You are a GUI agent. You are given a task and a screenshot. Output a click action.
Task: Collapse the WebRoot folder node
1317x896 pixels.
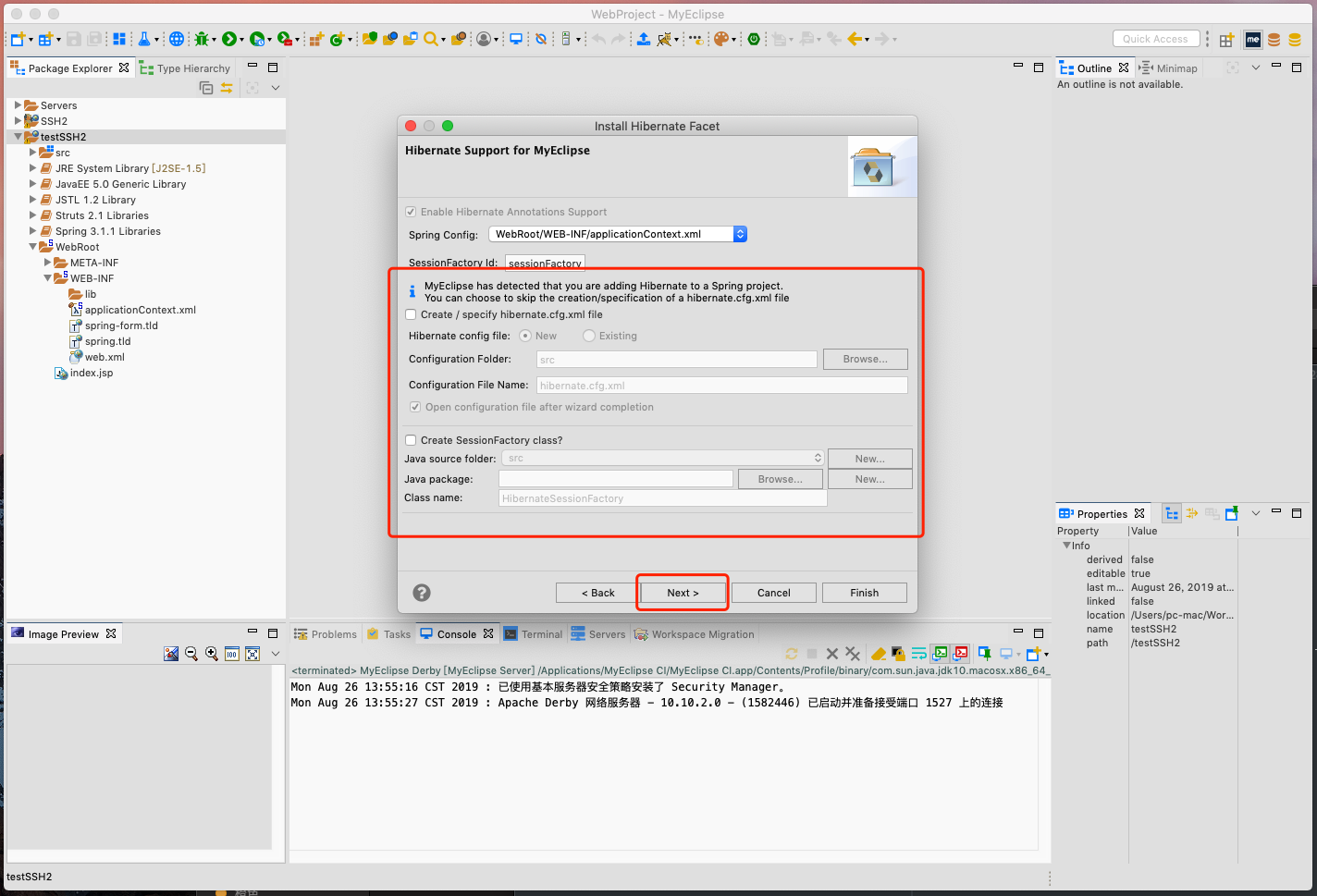pos(32,247)
